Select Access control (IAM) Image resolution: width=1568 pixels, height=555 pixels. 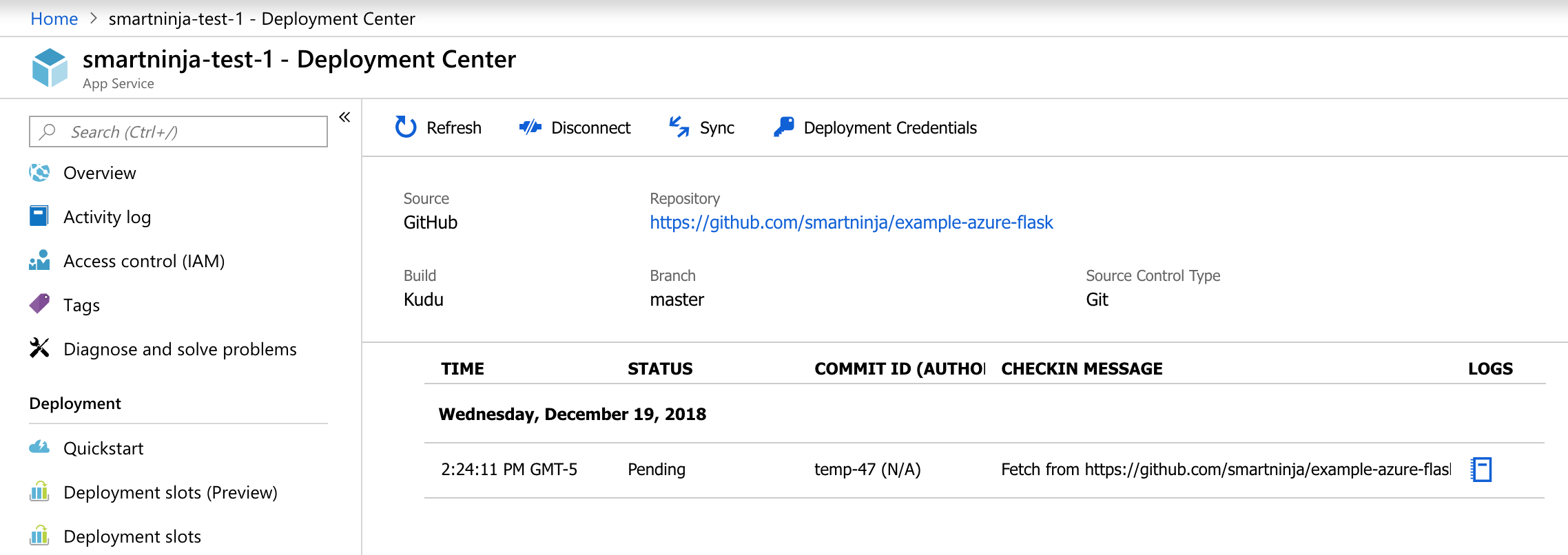coord(144,261)
